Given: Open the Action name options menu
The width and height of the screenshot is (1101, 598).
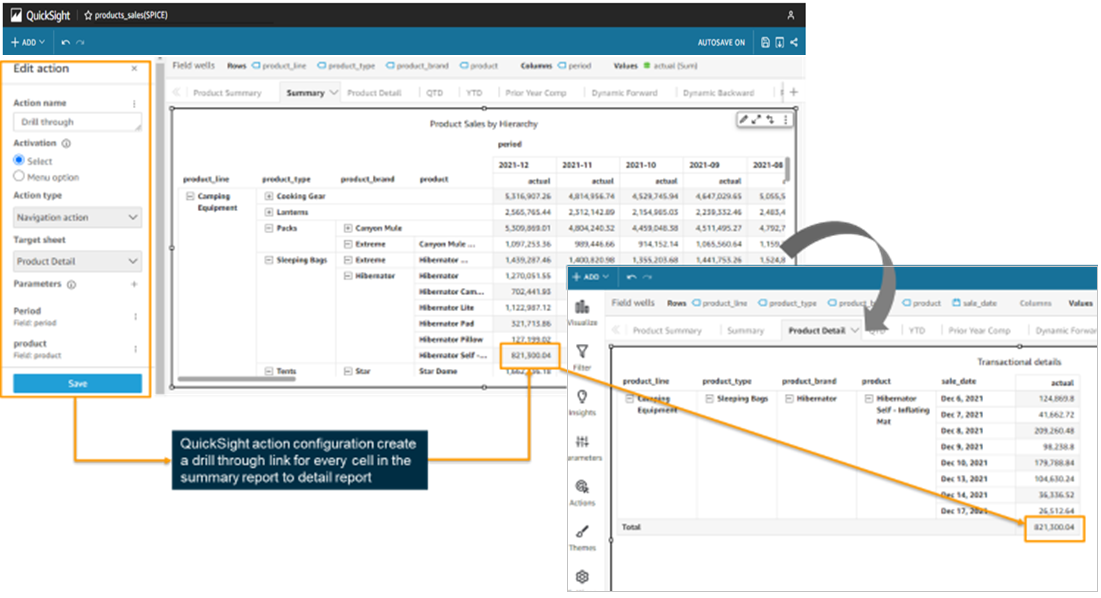Looking at the screenshot, I should pos(134,103).
